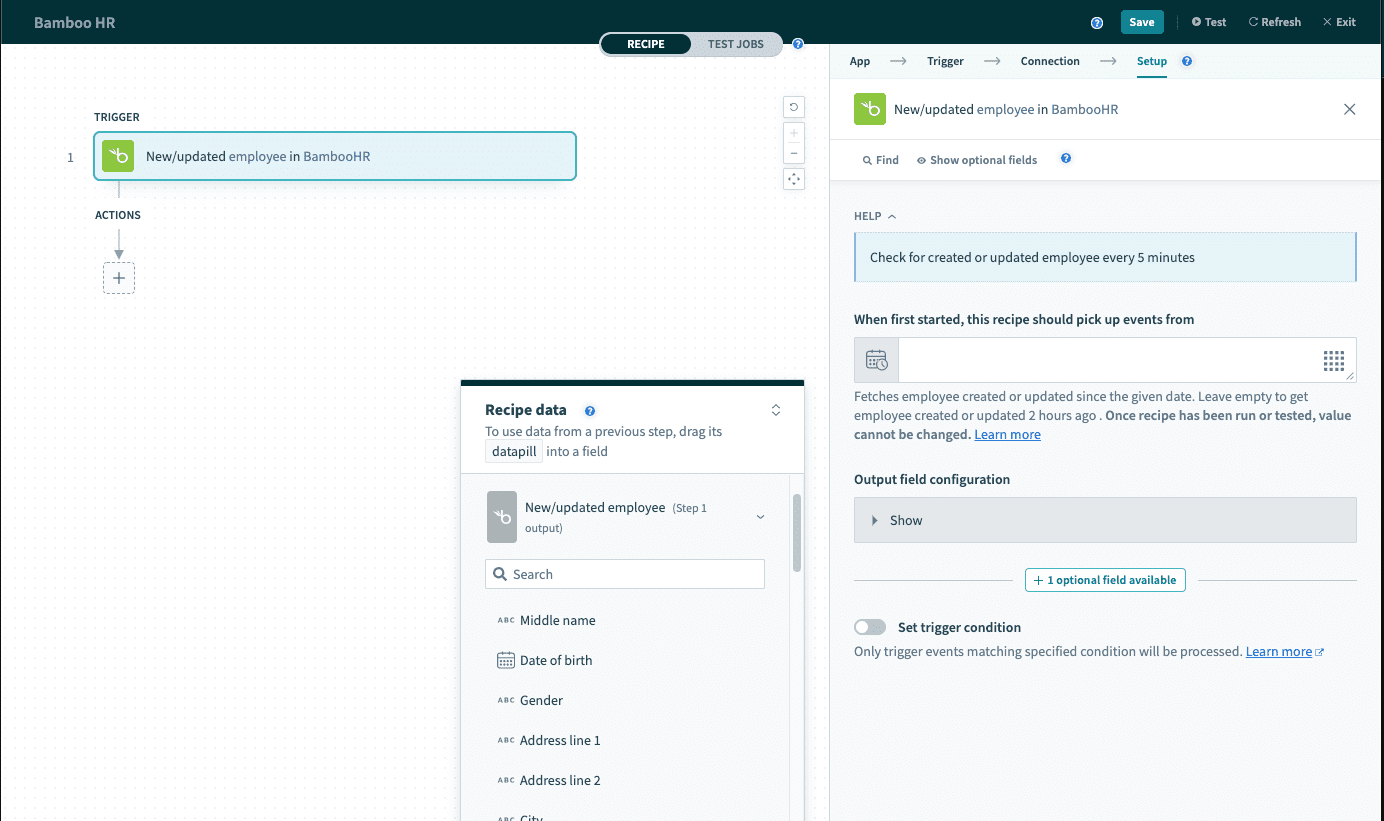Viewport: 1384px width, 821px height.
Task: Enable the Set trigger condition toggle
Action: click(870, 627)
